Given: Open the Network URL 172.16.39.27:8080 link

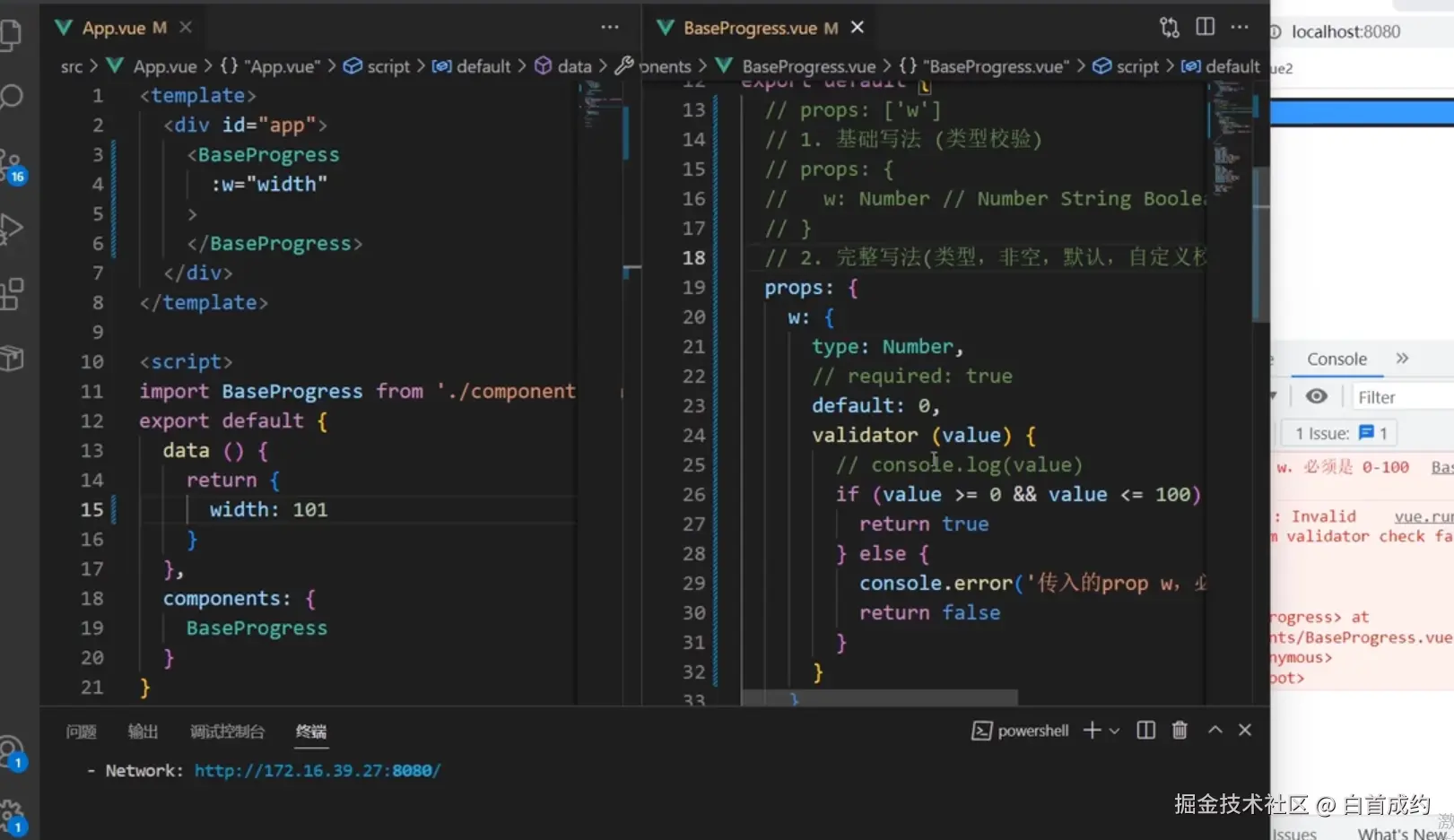Looking at the screenshot, I should pyautogui.click(x=318, y=770).
